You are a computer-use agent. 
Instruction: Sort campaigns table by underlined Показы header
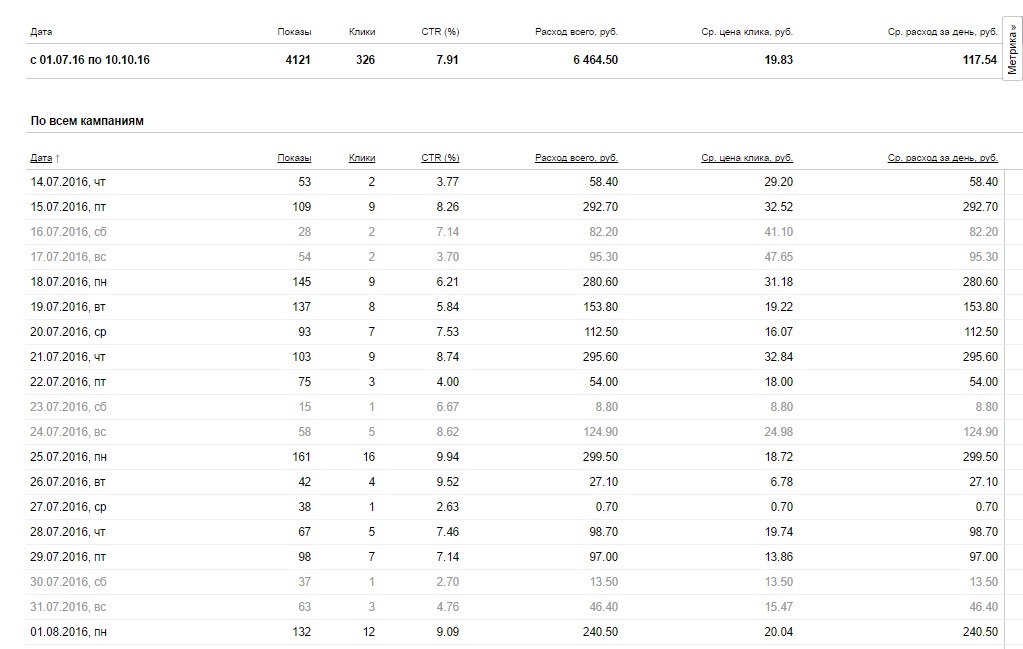[x=294, y=158]
